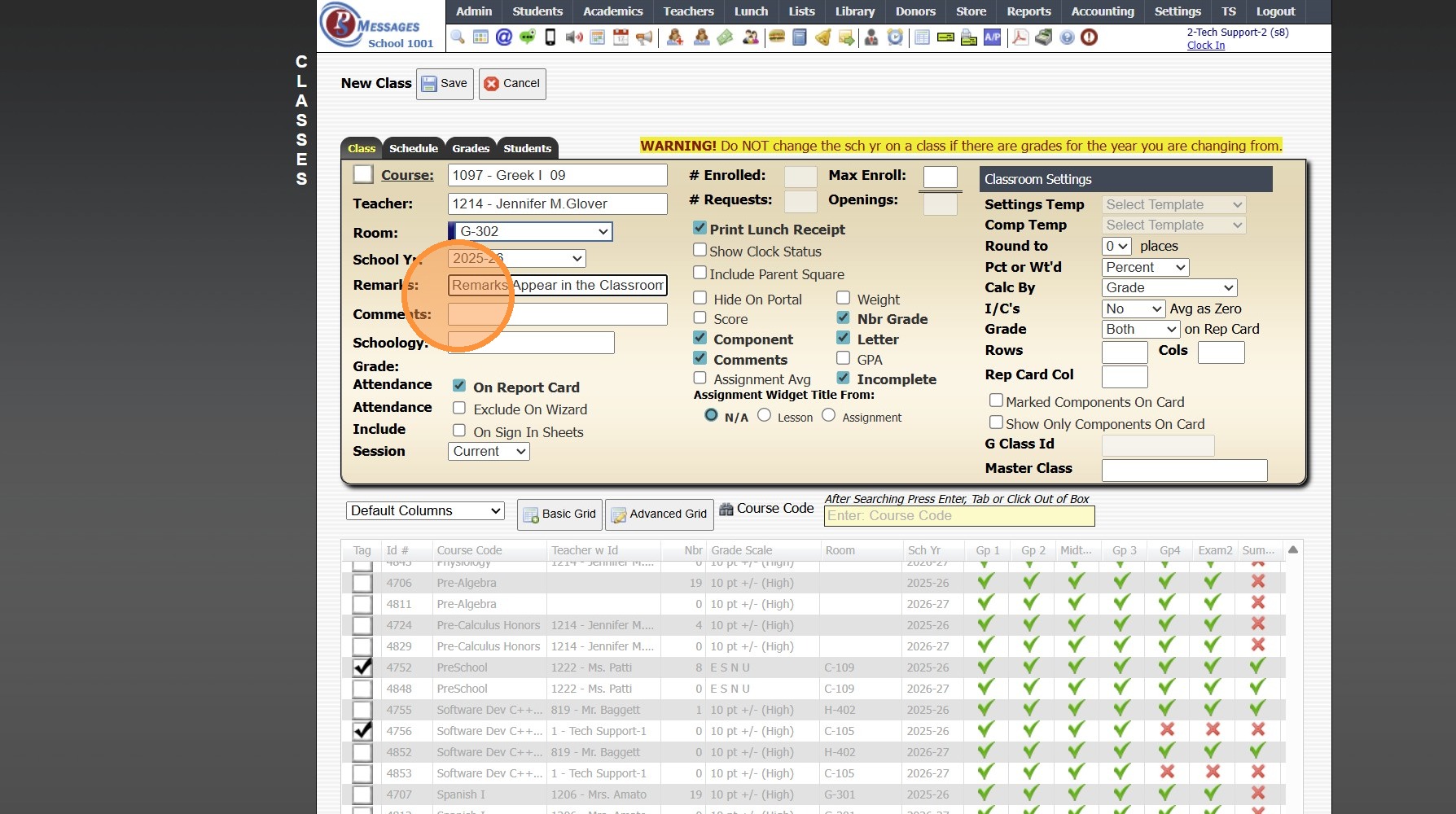
Task: Click the magnifying glass search icon
Action: tap(458, 37)
